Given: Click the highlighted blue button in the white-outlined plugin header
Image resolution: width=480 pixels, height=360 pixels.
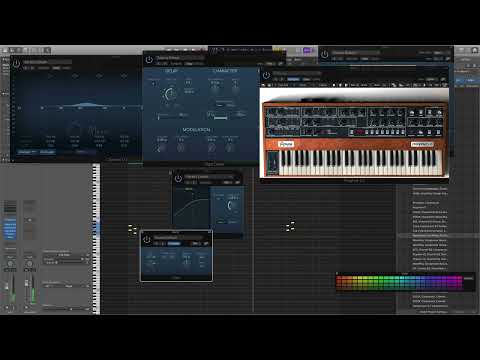Looking at the screenshot, I should (174, 244).
